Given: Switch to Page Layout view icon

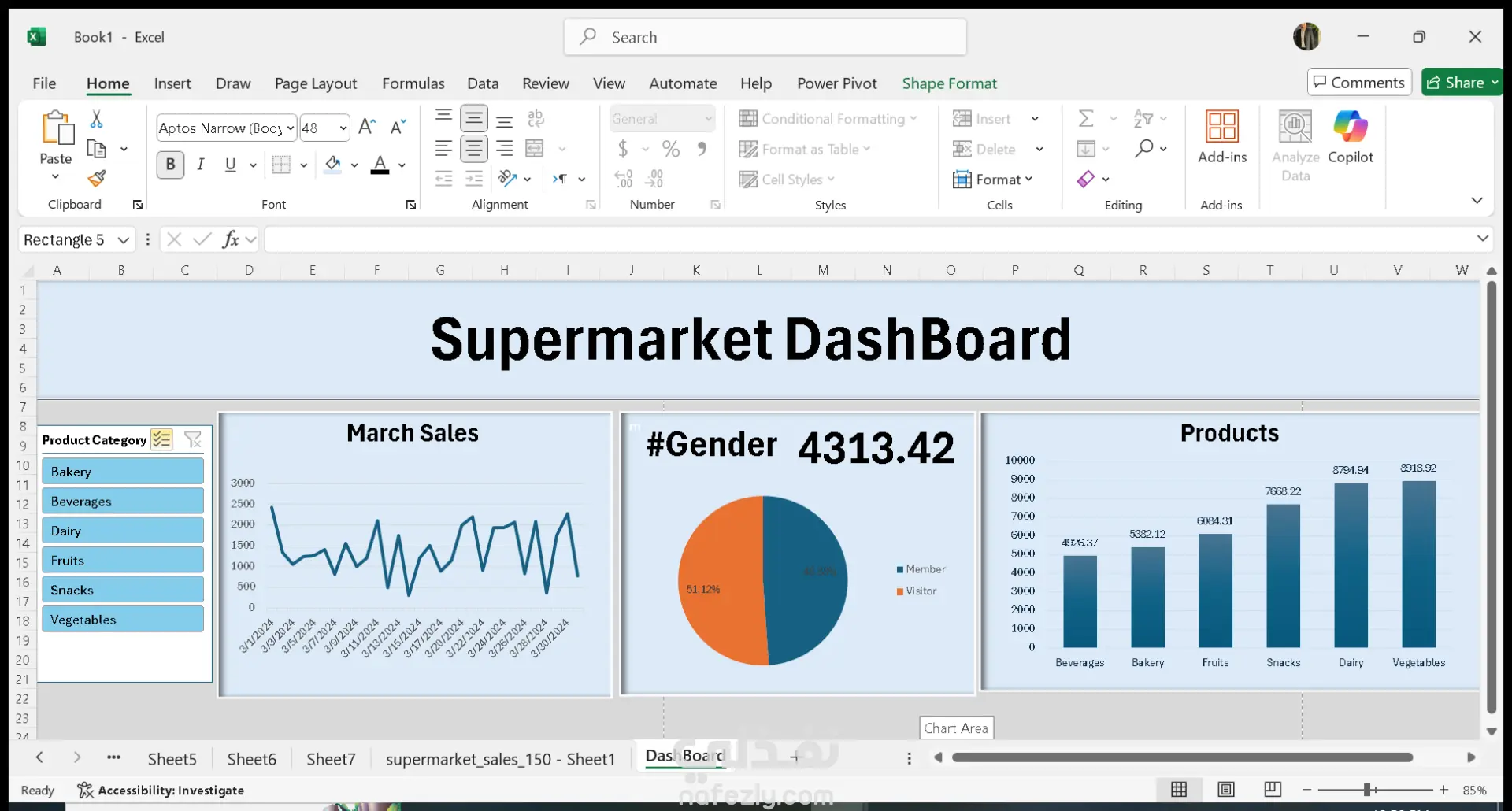Looking at the screenshot, I should tap(1226, 790).
